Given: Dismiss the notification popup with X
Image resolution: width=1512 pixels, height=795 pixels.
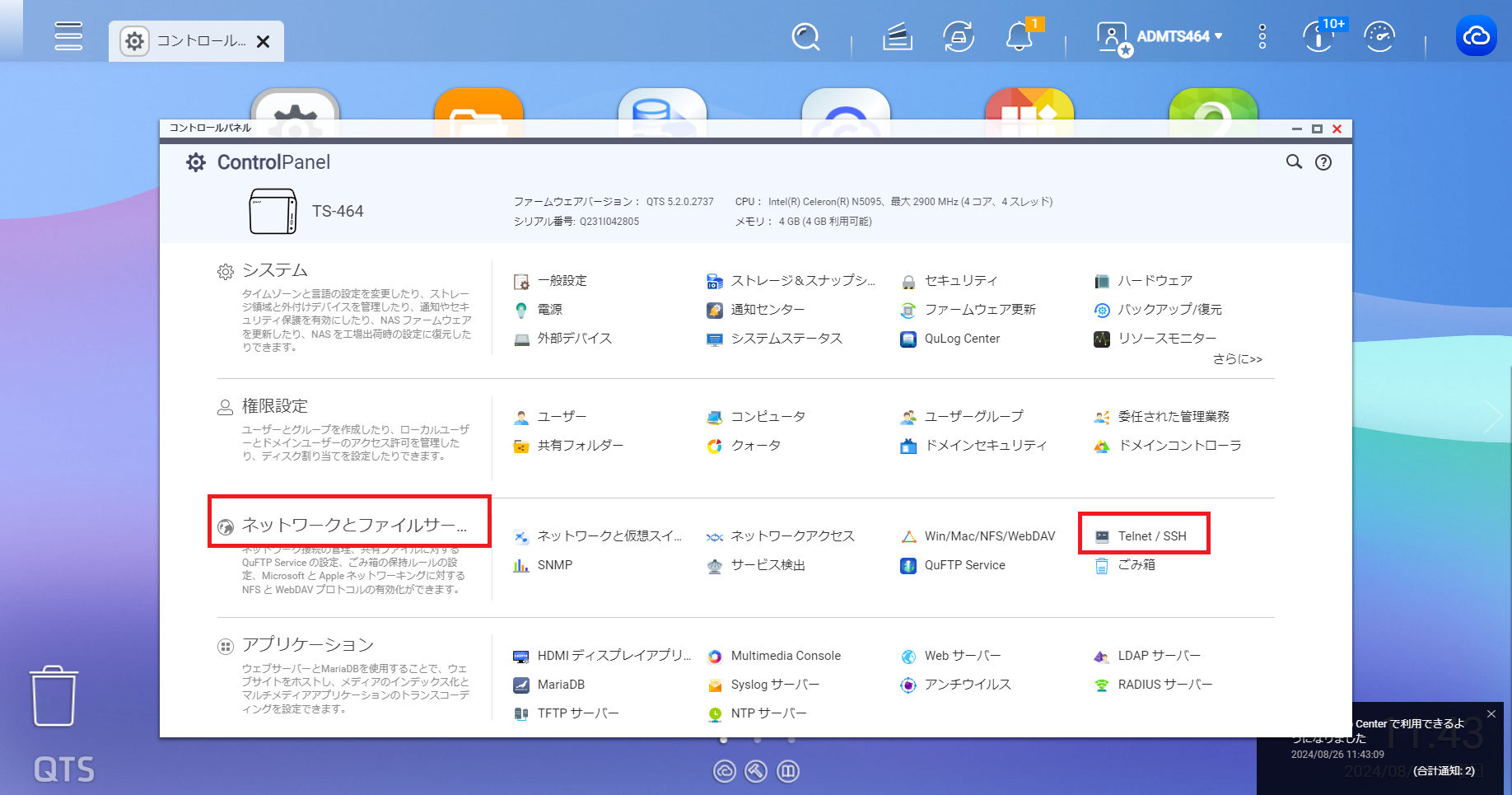Looking at the screenshot, I should tap(1491, 714).
